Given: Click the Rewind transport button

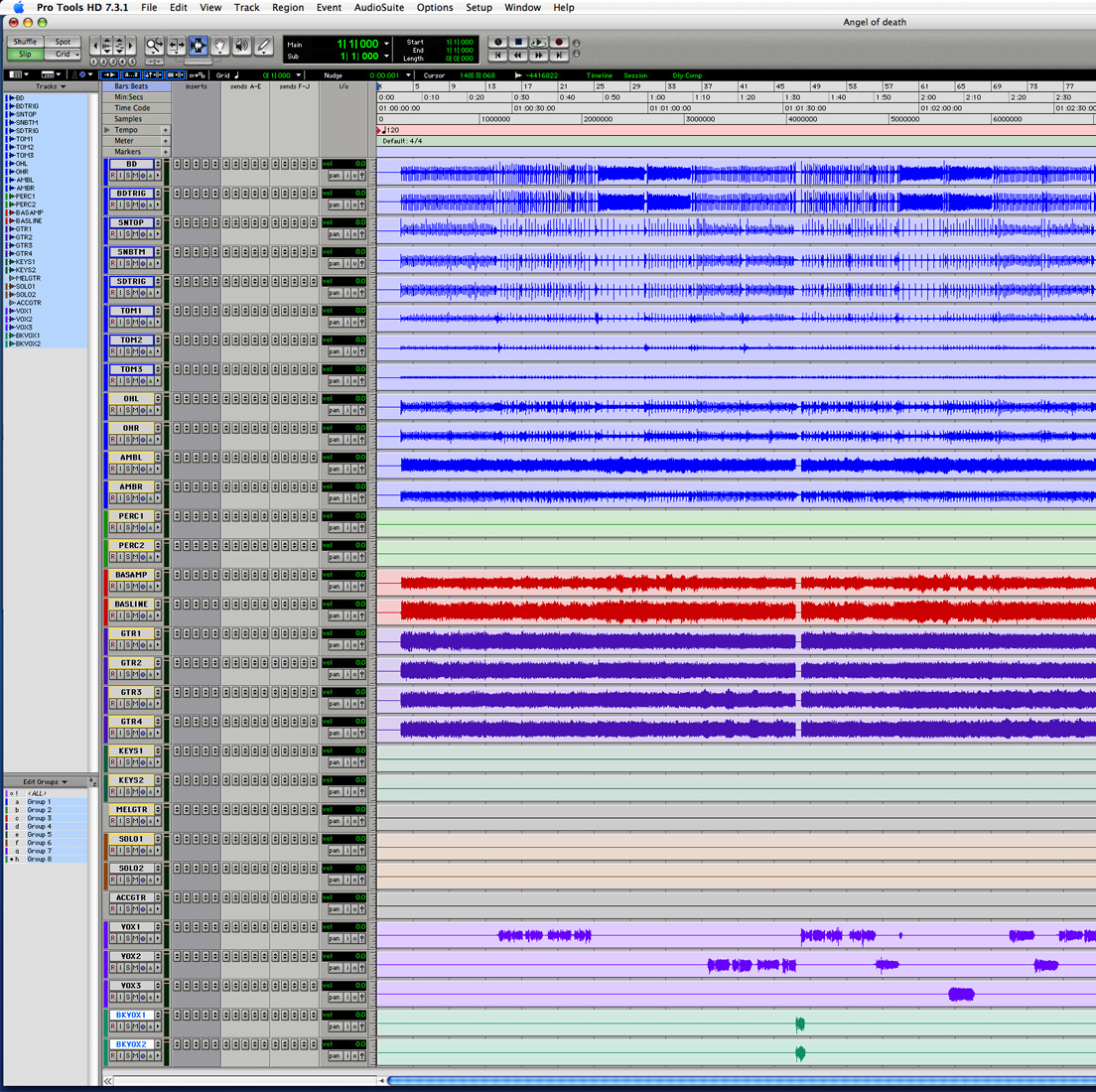Looking at the screenshot, I should (x=518, y=55).
